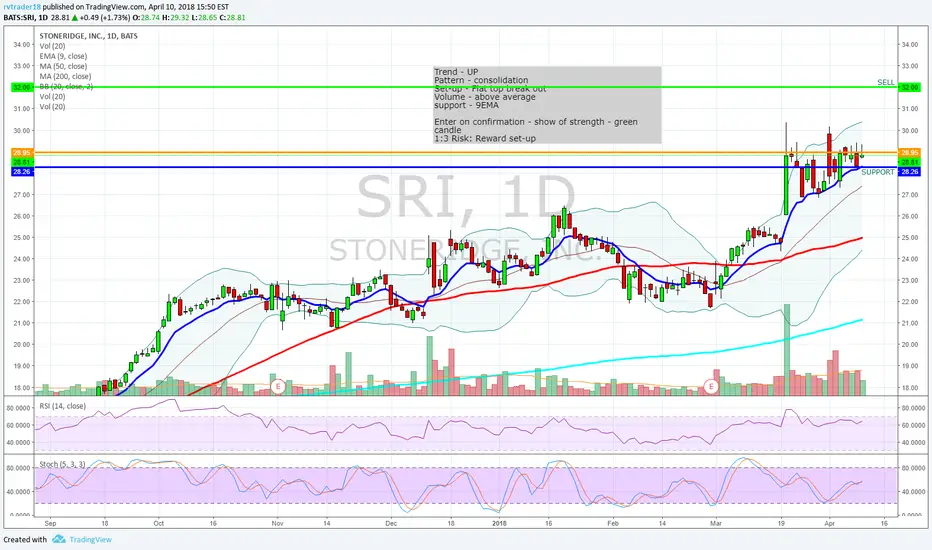Click the Sep label on the date axis

[51, 523]
